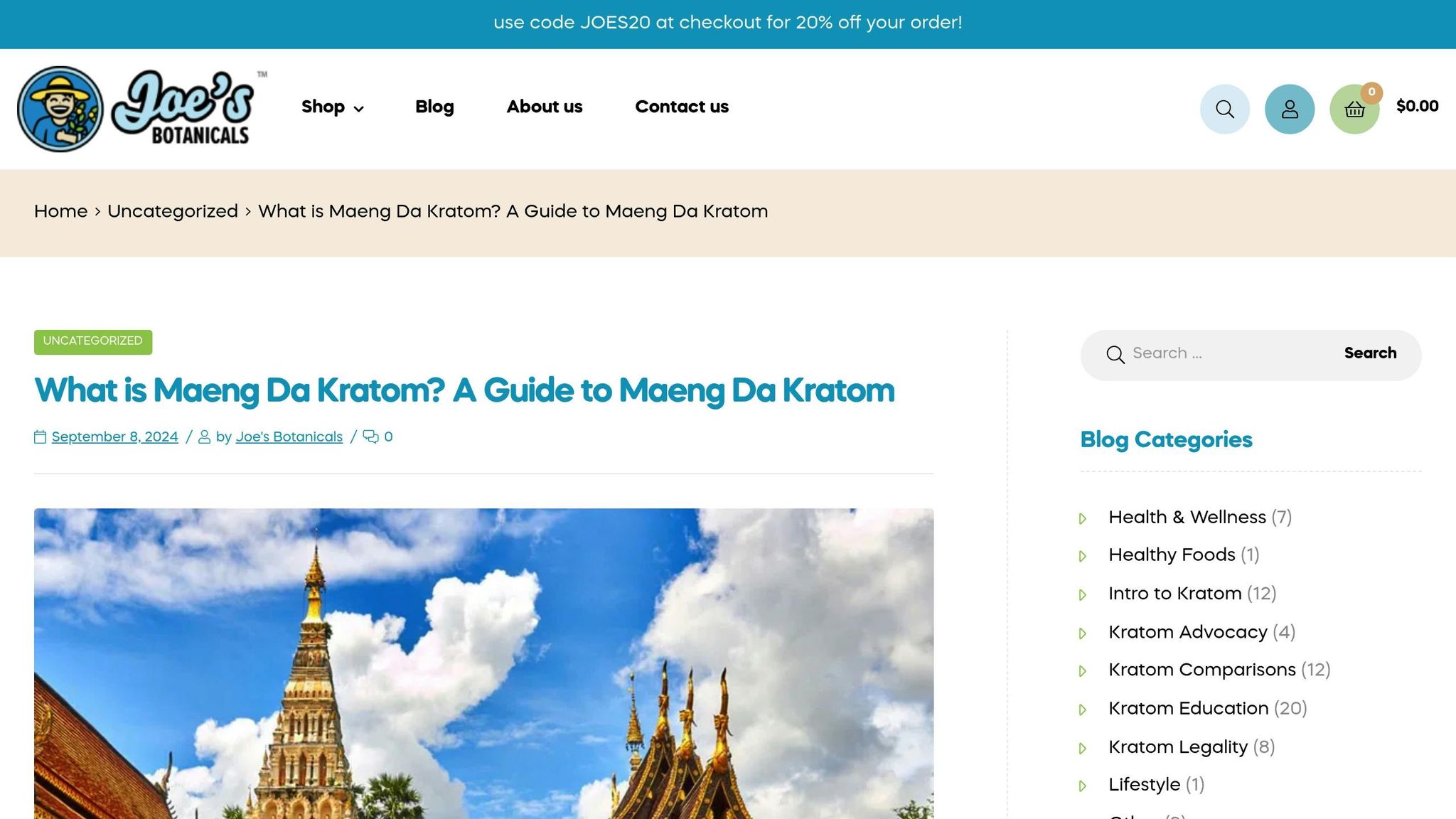The height and width of the screenshot is (819, 1456).
Task: Open the September 8, 2024 date link
Action: 114,437
